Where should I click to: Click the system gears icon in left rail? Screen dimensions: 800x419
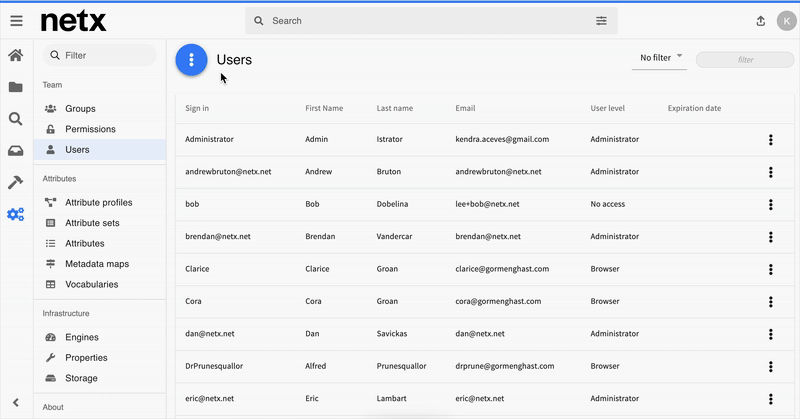coord(16,214)
